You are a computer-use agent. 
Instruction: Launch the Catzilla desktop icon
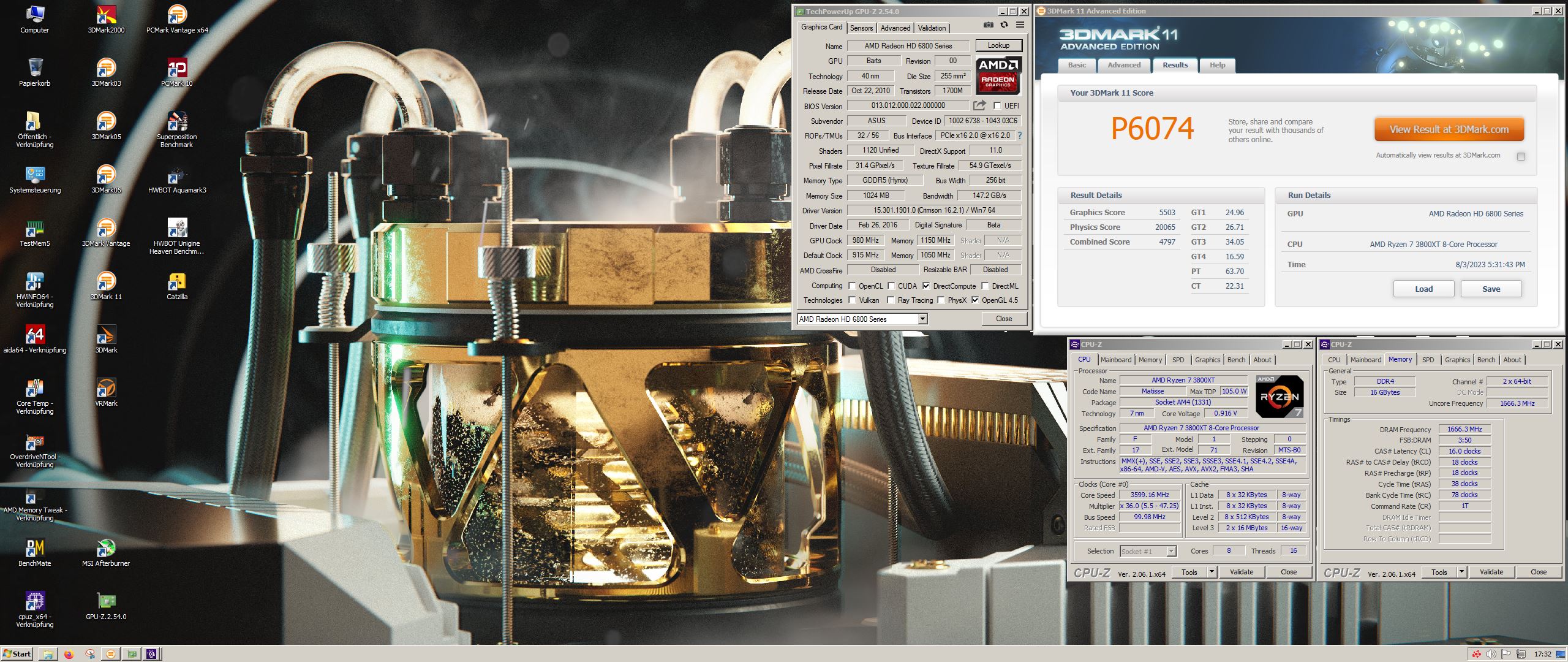pos(177,286)
